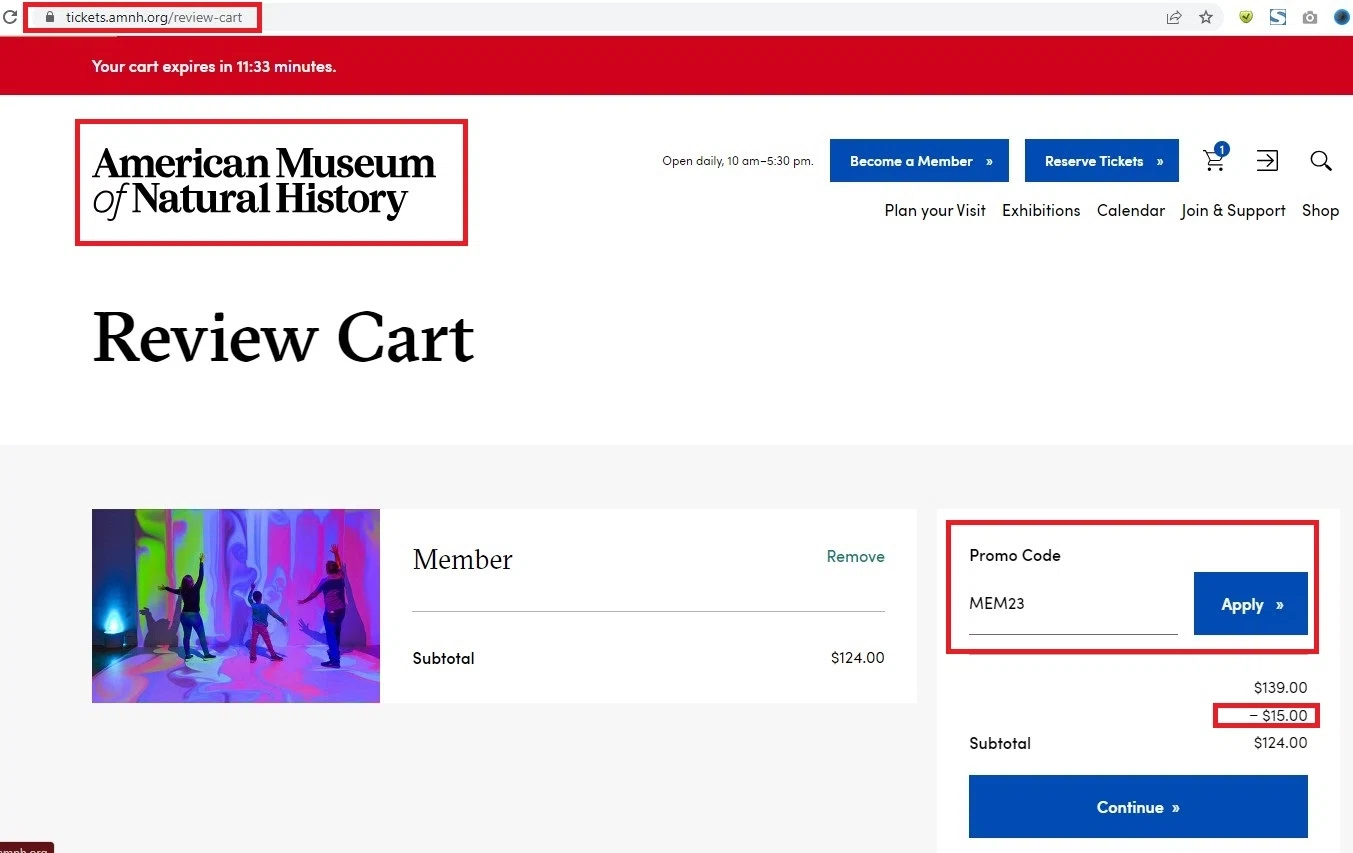
Task: Open the share page icon in address bar
Action: [1174, 17]
